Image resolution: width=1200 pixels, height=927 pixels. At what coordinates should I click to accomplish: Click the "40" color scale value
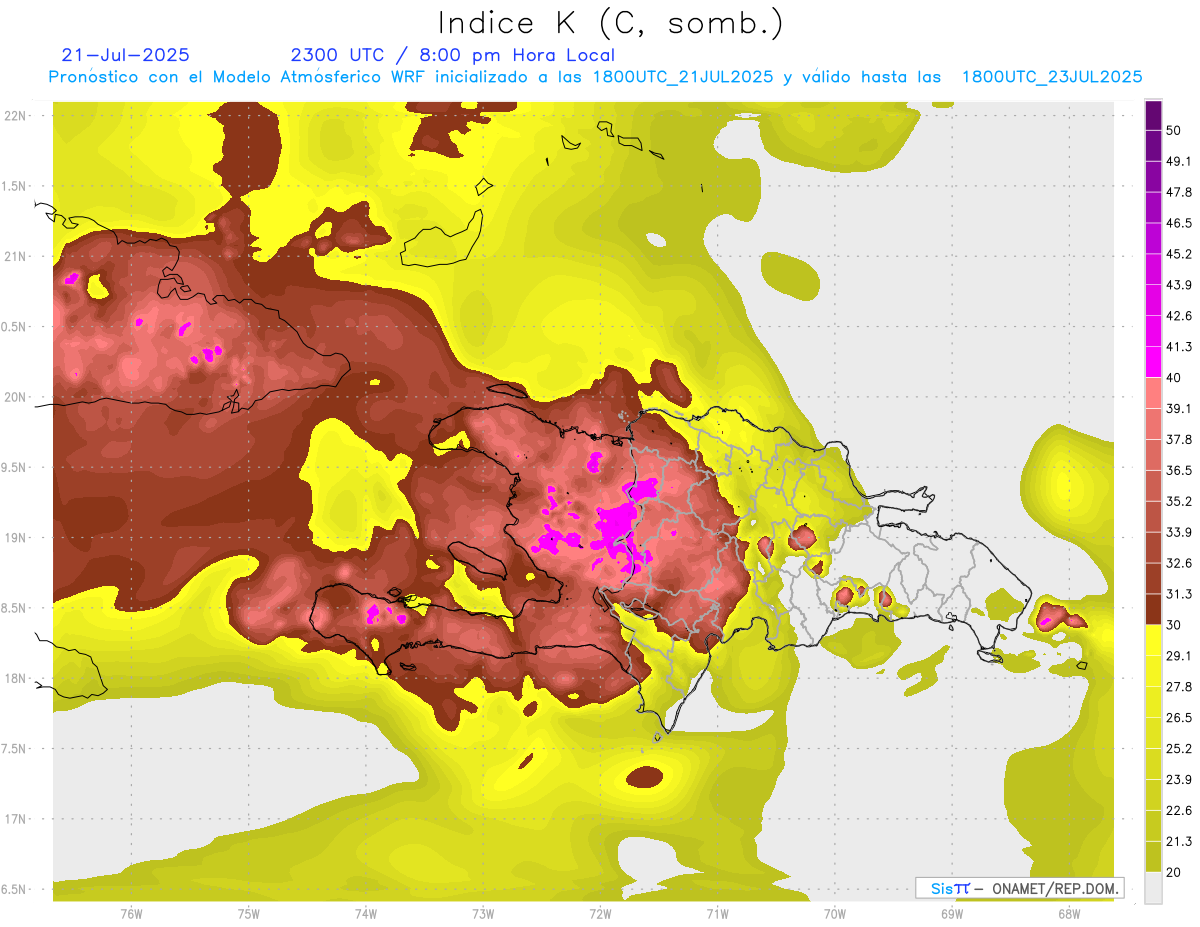[x=1175, y=378]
